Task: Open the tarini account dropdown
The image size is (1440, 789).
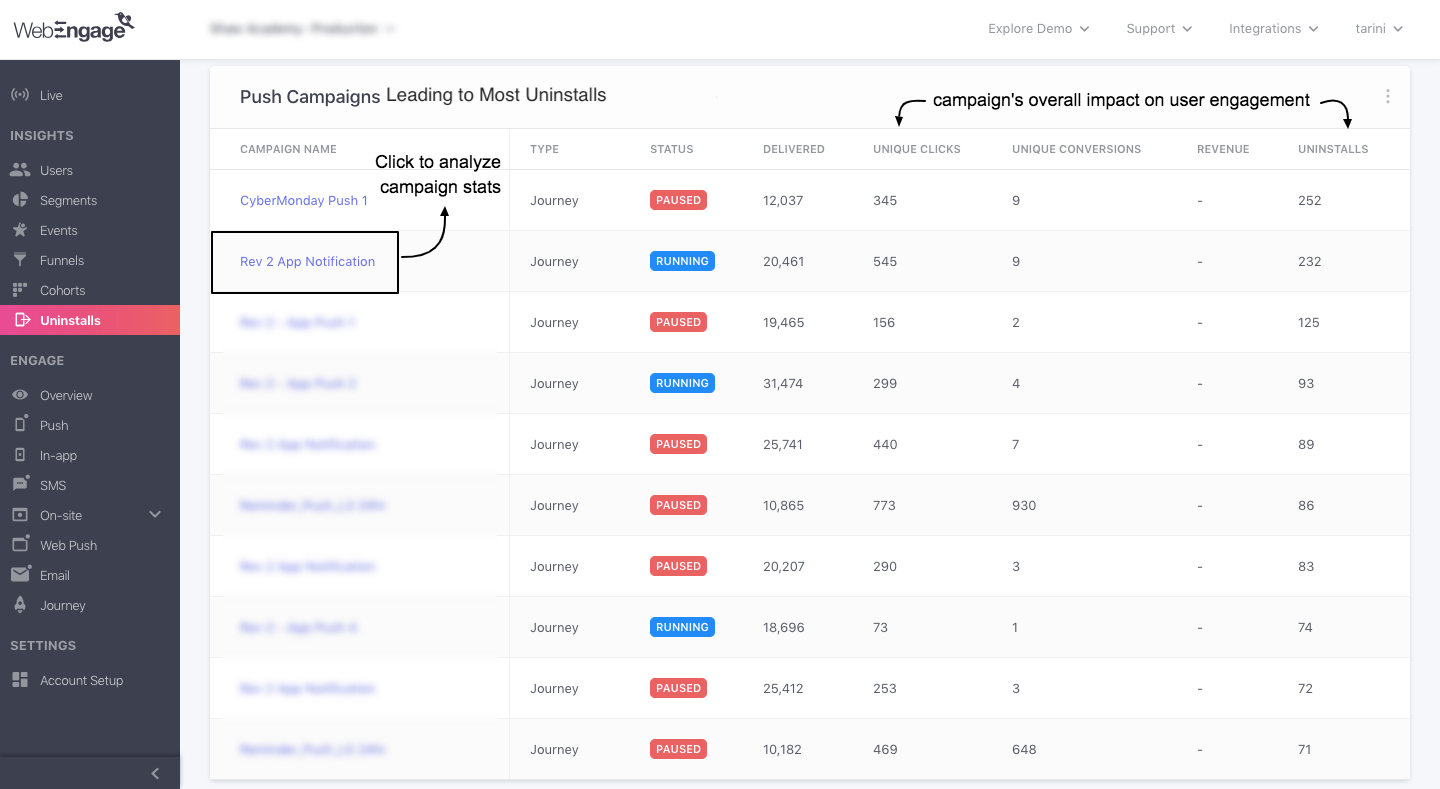Action: [1379, 29]
